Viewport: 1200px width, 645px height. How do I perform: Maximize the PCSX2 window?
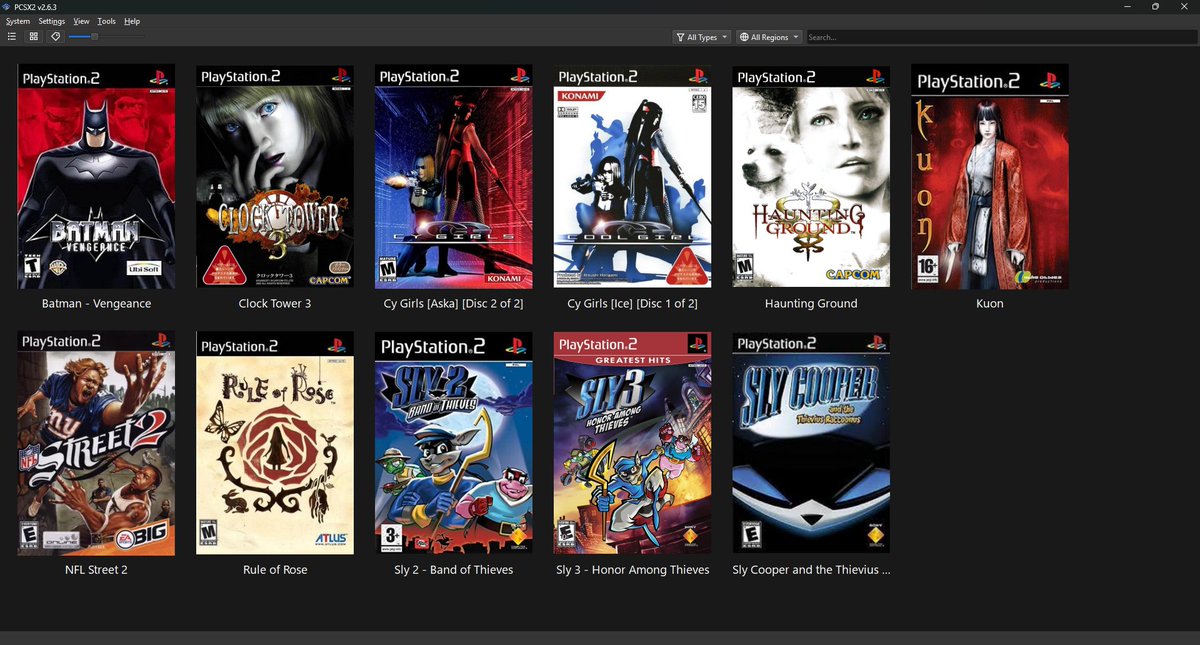point(1156,6)
